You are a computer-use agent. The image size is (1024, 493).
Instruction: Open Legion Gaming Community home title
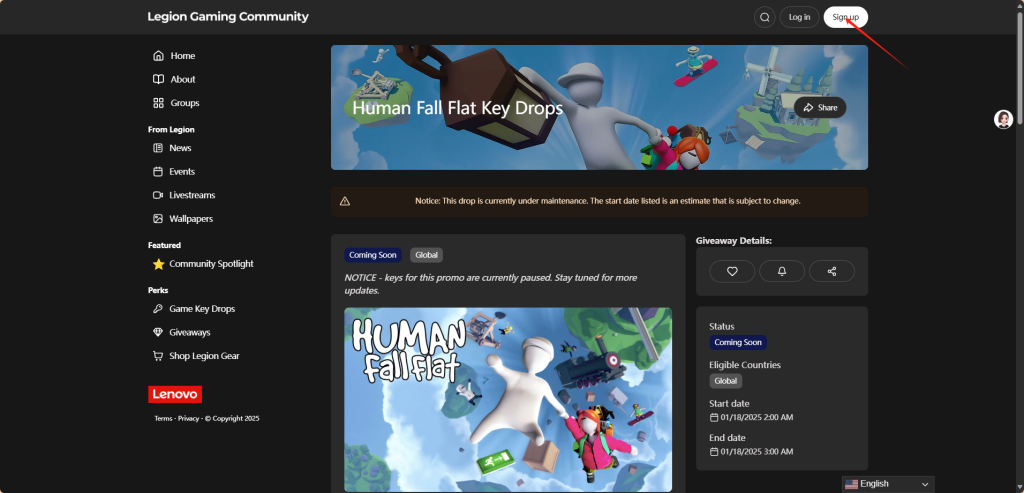[x=228, y=17]
